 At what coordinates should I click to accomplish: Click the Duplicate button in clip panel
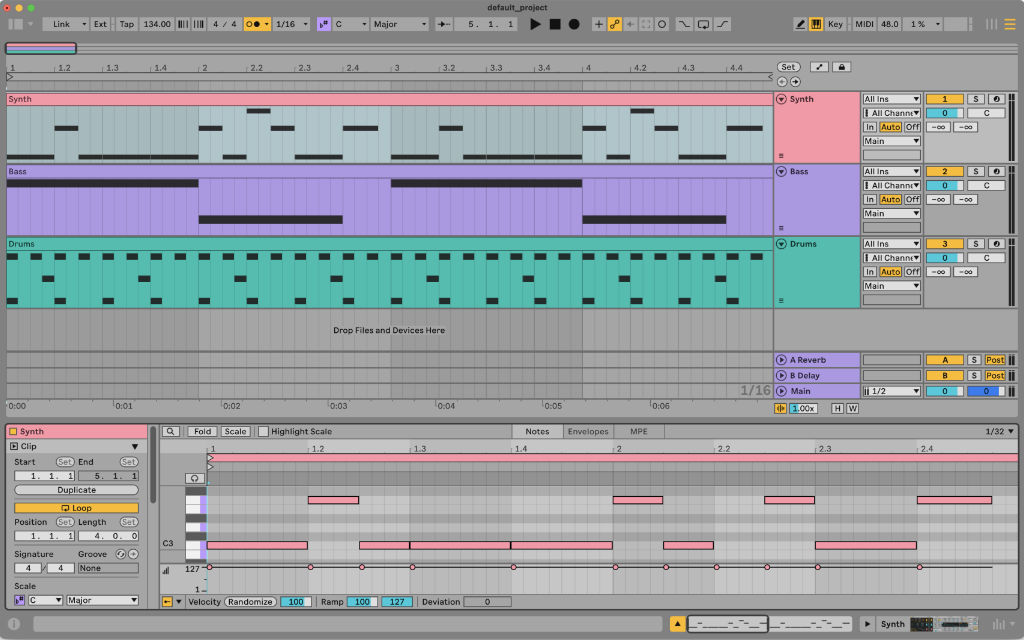[76, 490]
